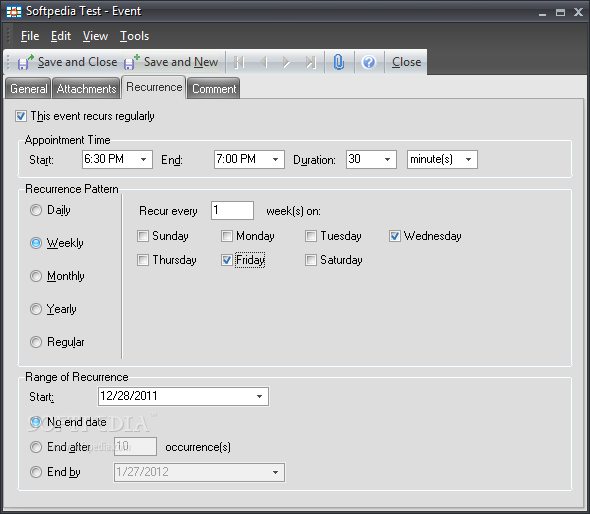This screenshot has height=514, width=590.
Task: Click the occurrences count field showing 10
Action: click(135, 447)
